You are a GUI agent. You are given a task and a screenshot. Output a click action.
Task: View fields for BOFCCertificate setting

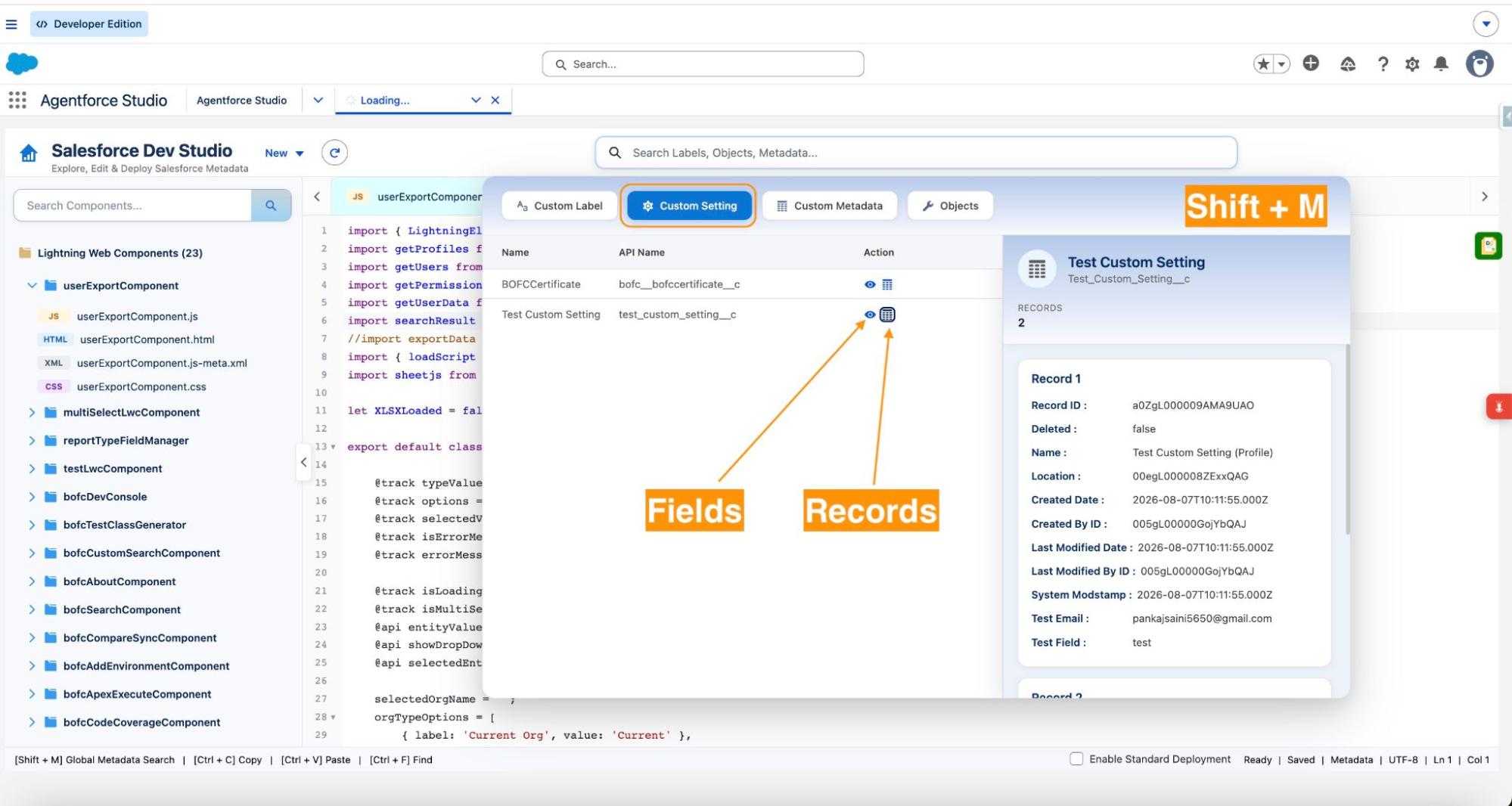point(870,284)
